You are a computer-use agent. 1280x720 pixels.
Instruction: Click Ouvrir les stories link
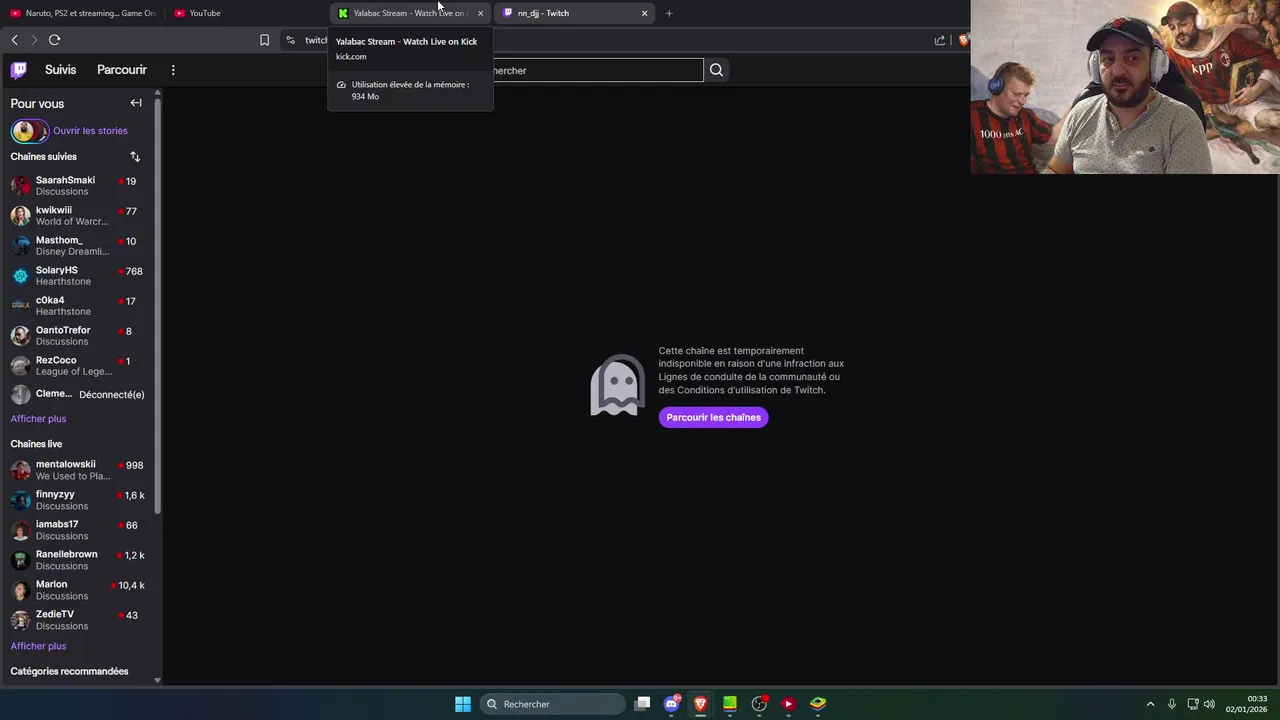click(90, 131)
